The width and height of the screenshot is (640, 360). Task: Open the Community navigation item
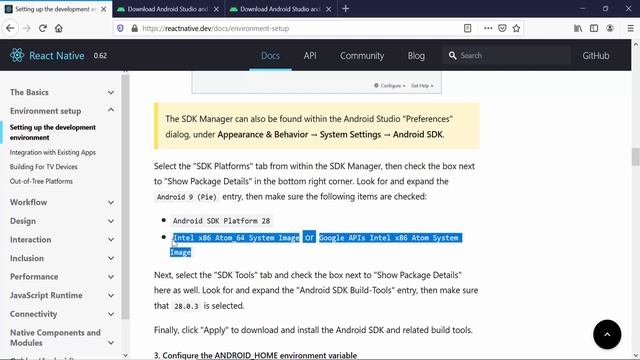pos(362,56)
